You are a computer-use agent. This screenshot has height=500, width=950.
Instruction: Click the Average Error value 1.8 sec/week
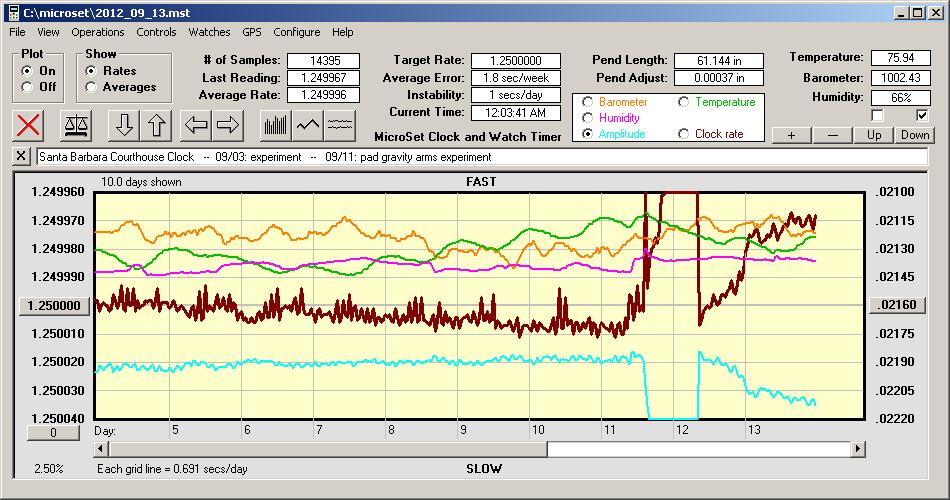[516, 78]
